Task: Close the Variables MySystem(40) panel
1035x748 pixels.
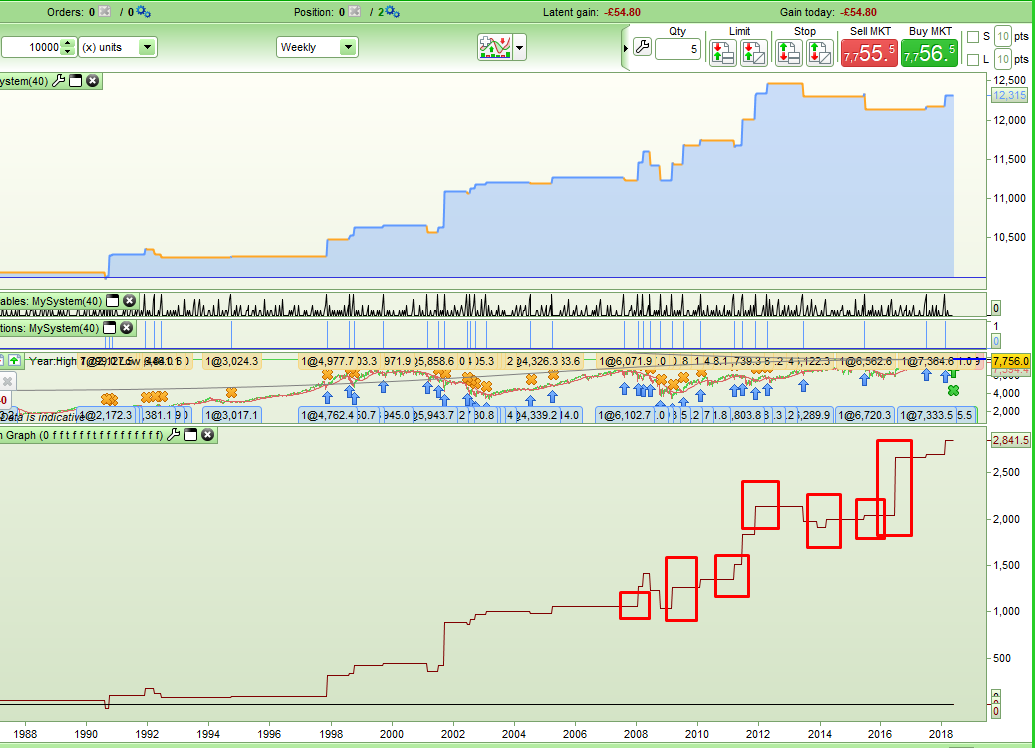Action: (128, 300)
